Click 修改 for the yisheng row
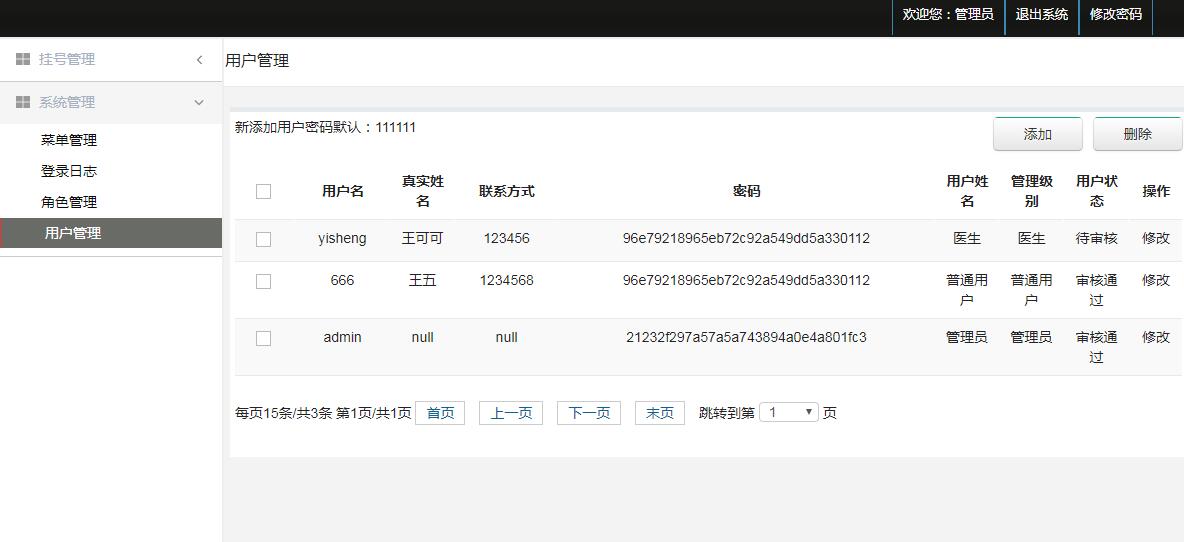The image size is (1184, 542). 1155,239
